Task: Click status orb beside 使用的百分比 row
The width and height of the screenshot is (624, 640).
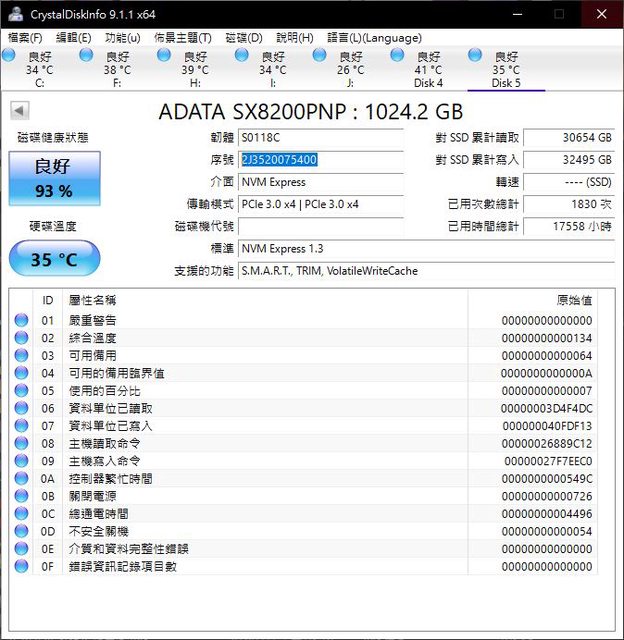Action: click(21, 390)
